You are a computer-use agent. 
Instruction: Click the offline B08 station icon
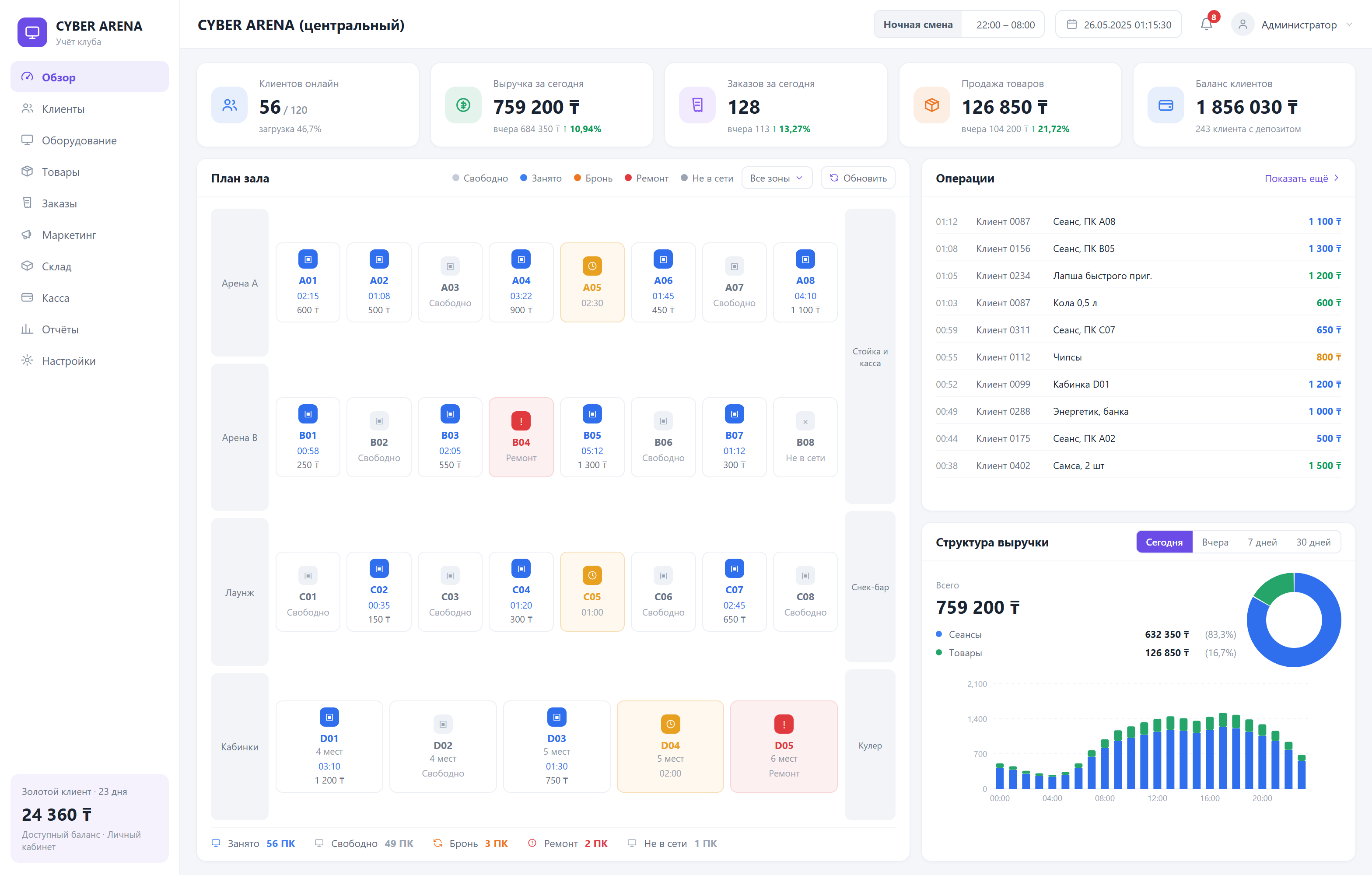(805, 422)
